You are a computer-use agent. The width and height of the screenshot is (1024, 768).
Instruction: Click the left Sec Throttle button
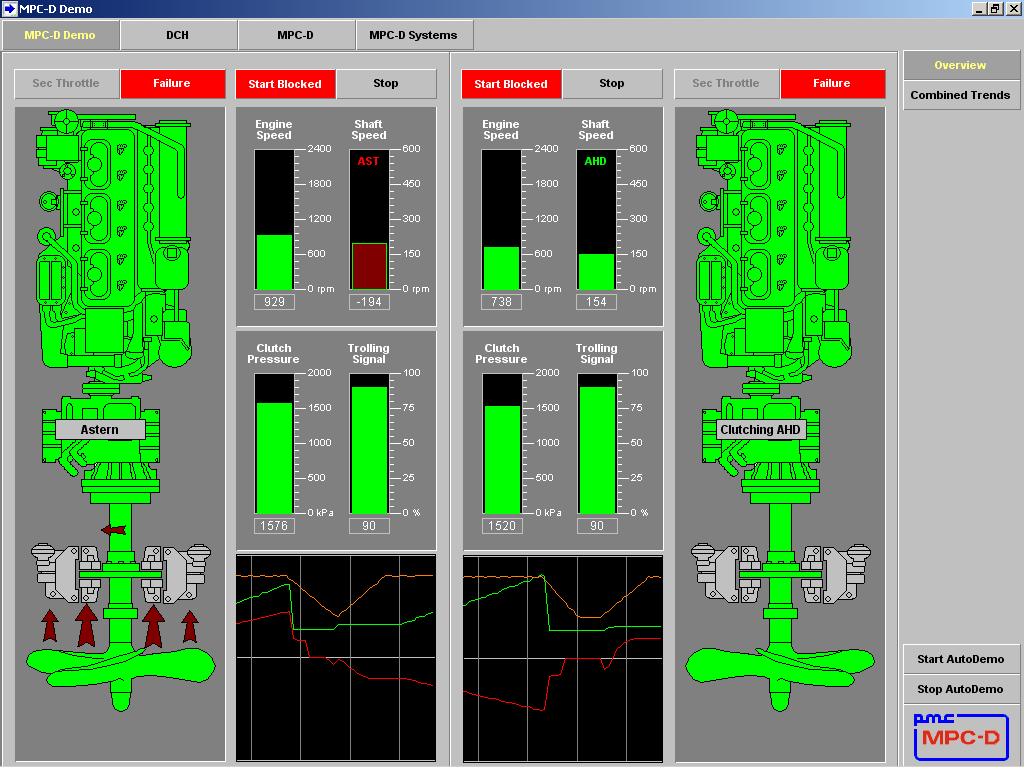click(66, 84)
